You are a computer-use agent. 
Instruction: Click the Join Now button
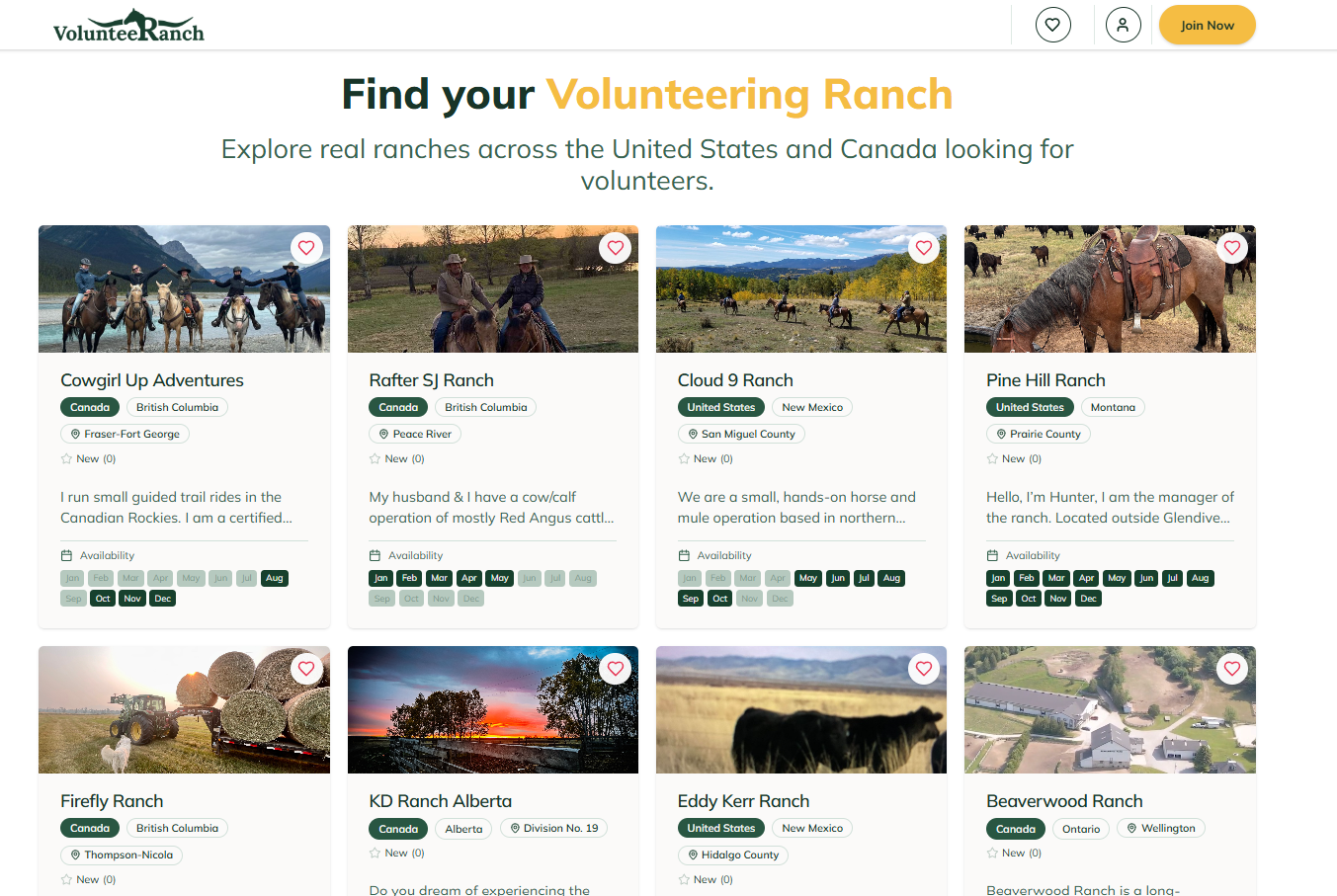pyautogui.click(x=1208, y=26)
